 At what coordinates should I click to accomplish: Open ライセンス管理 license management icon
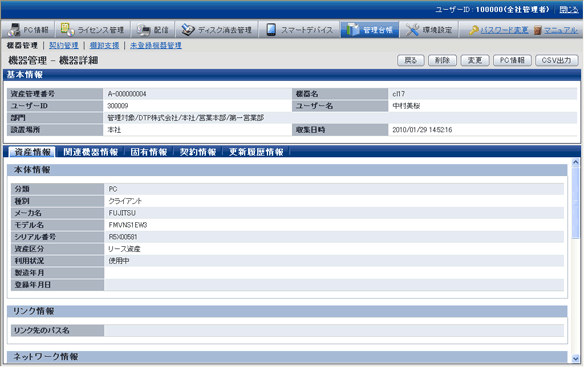coord(67,29)
